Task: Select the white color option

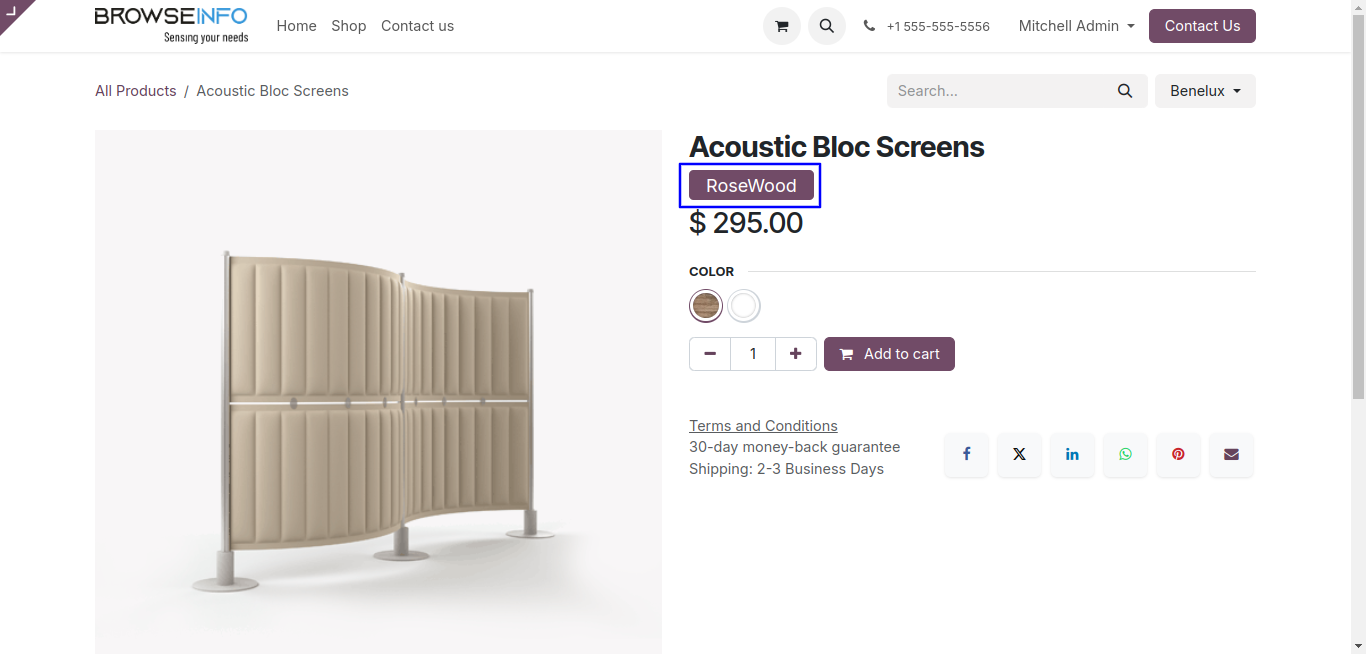Action: 744,306
